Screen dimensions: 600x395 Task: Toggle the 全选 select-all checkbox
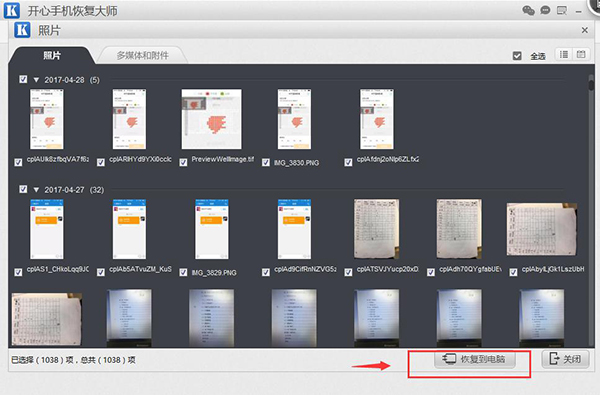tap(517, 56)
